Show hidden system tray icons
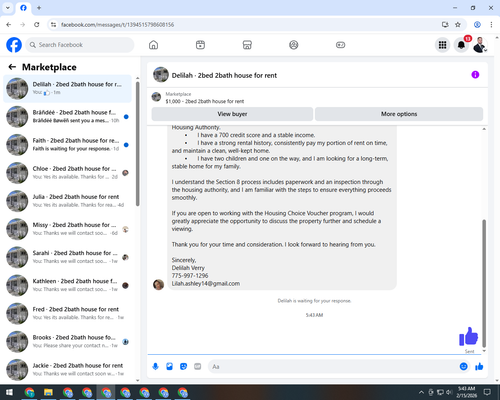The width and height of the screenshot is (500, 400). pyautogui.click(x=421, y=392)
